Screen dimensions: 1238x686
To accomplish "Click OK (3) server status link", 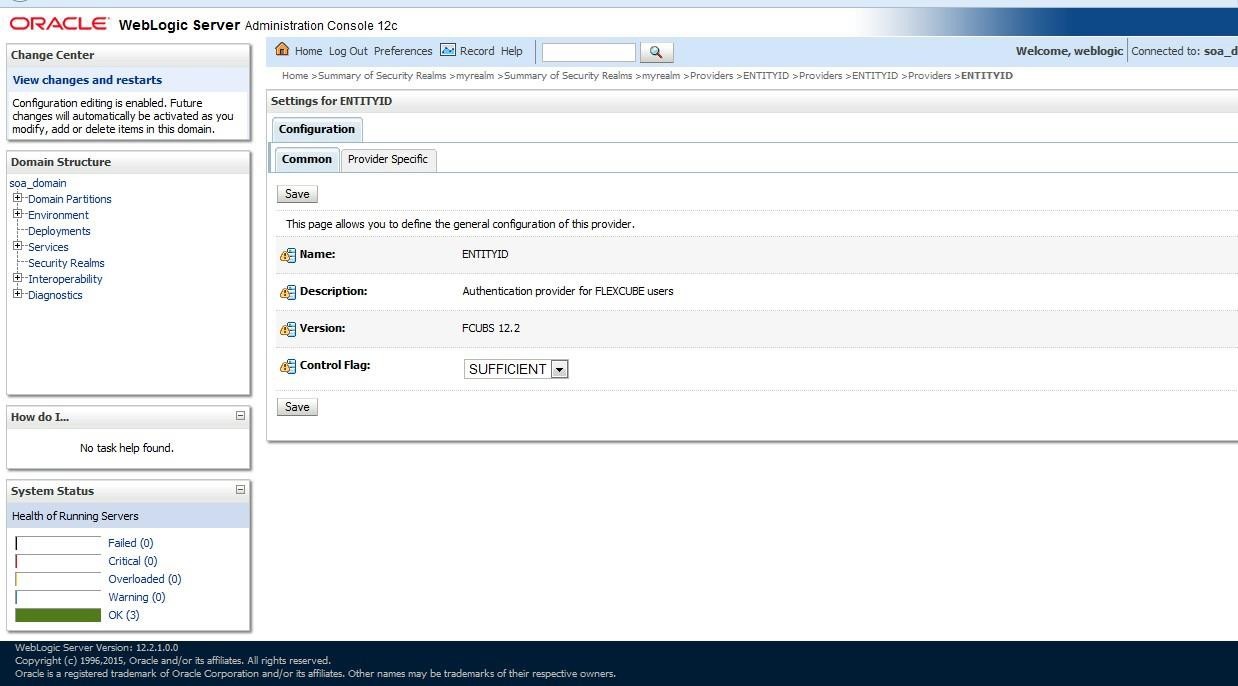I will coord(123,615).
